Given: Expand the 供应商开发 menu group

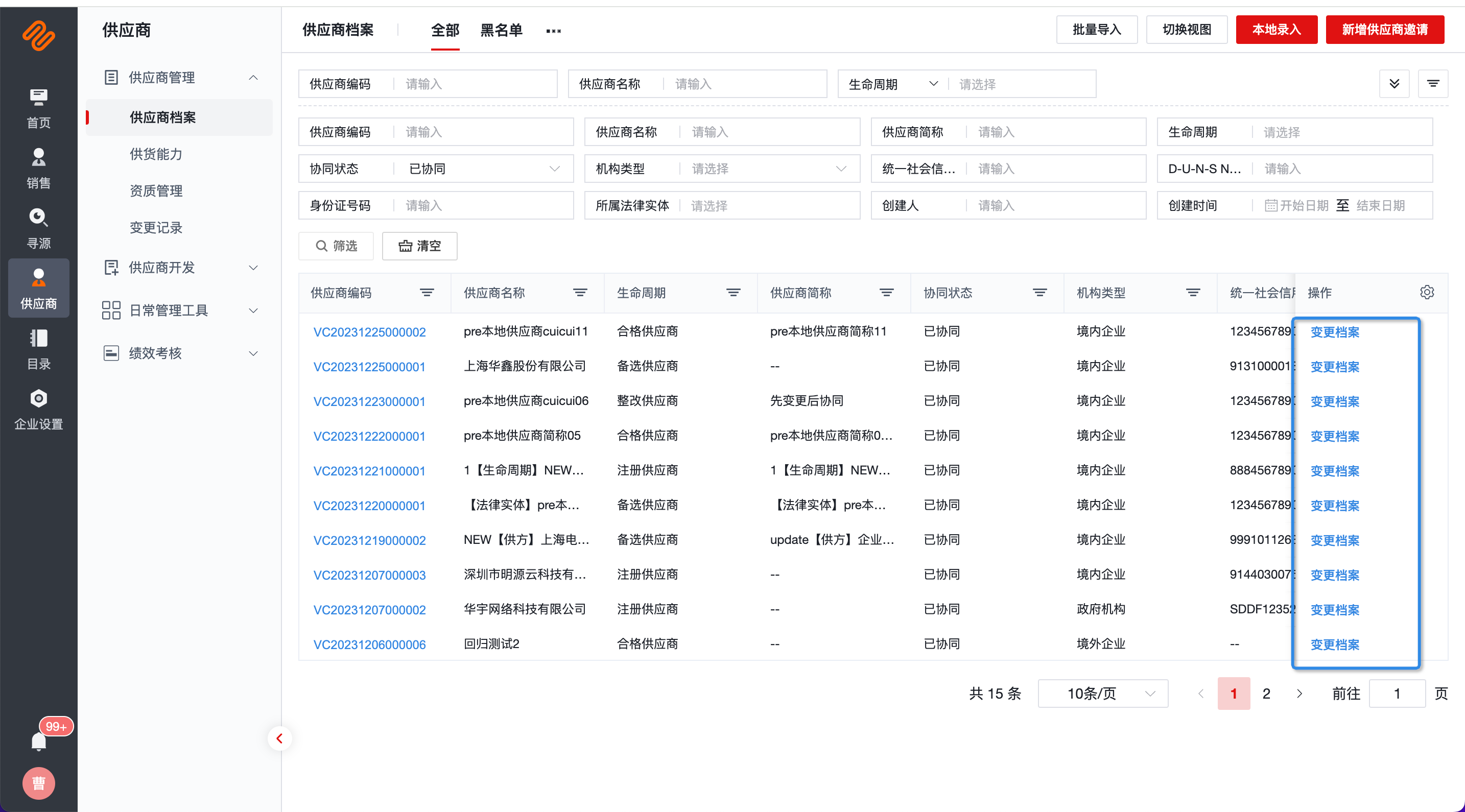Looking at the screenshot, I should click(x=254, y=268).
